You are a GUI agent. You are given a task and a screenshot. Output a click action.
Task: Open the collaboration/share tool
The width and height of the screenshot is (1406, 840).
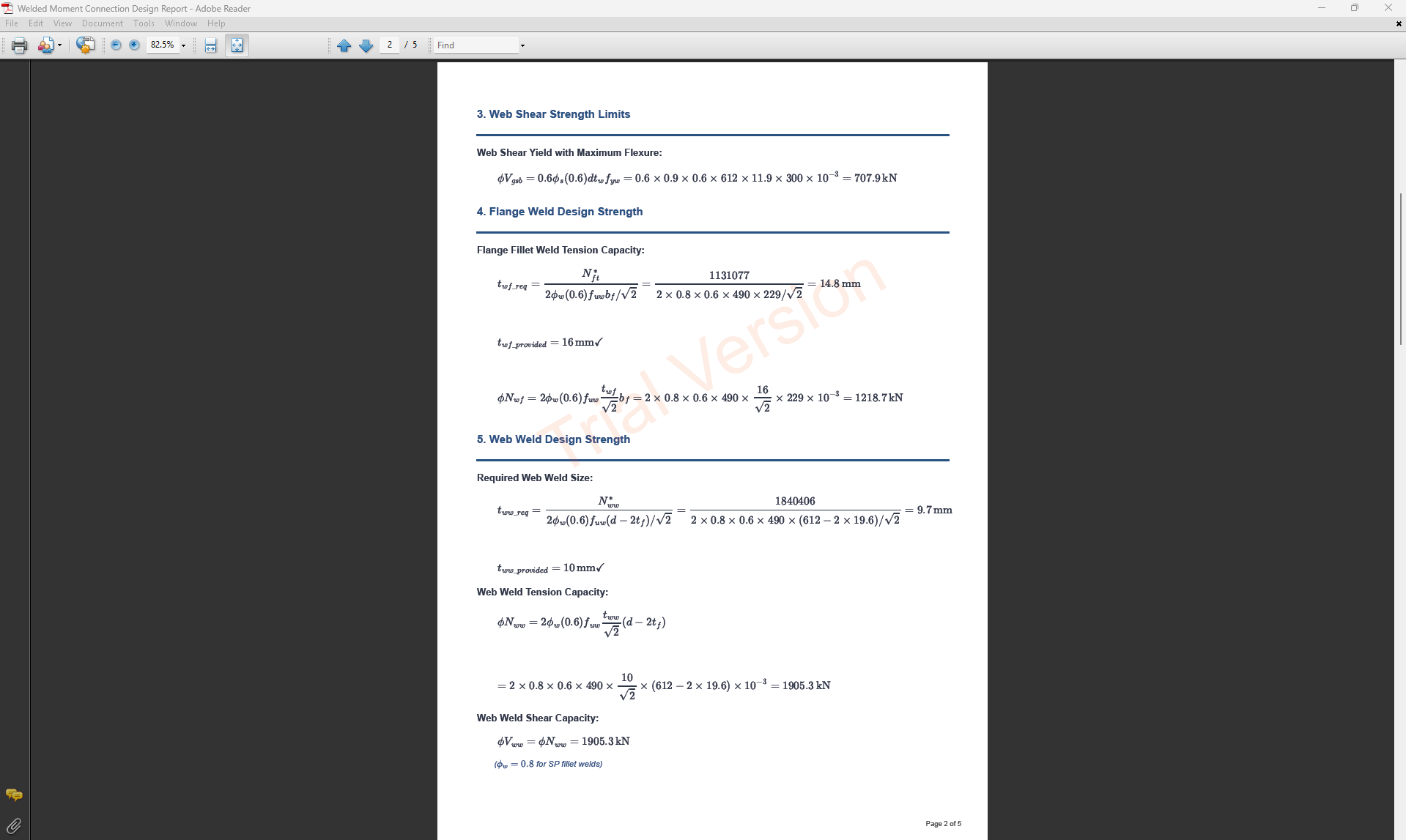point(85,45)
